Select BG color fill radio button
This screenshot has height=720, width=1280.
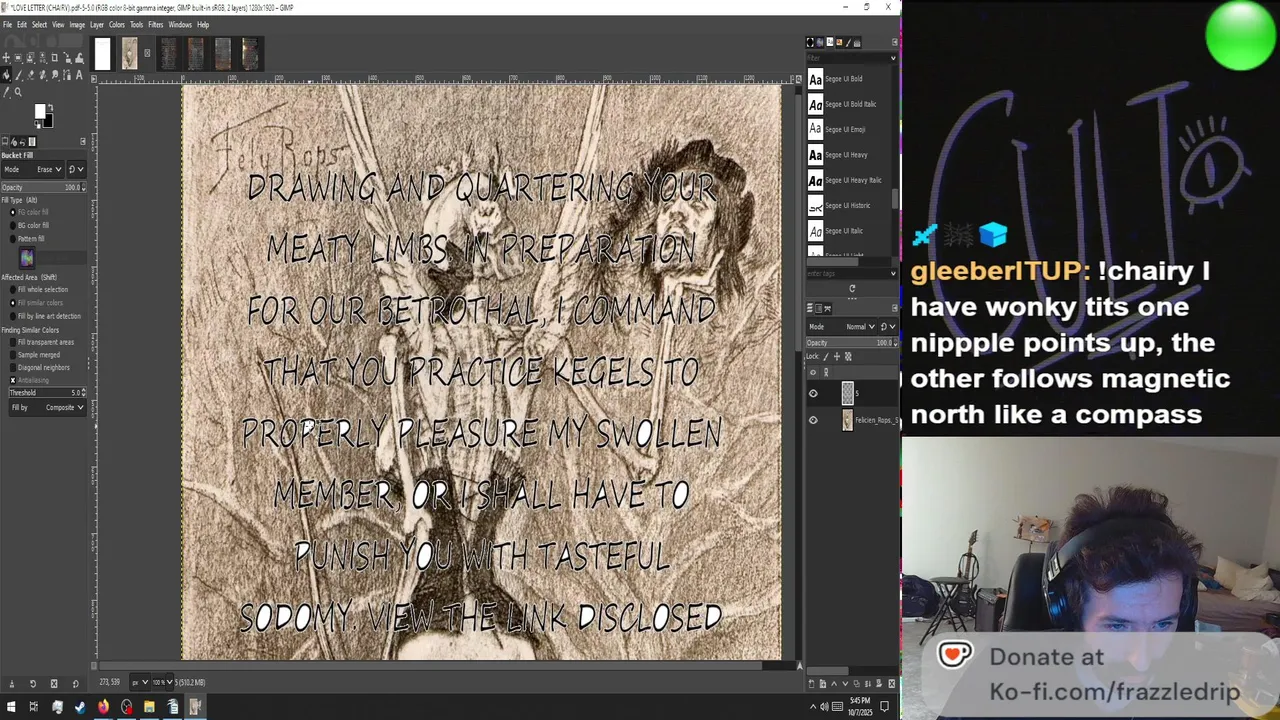click(13, 225)
